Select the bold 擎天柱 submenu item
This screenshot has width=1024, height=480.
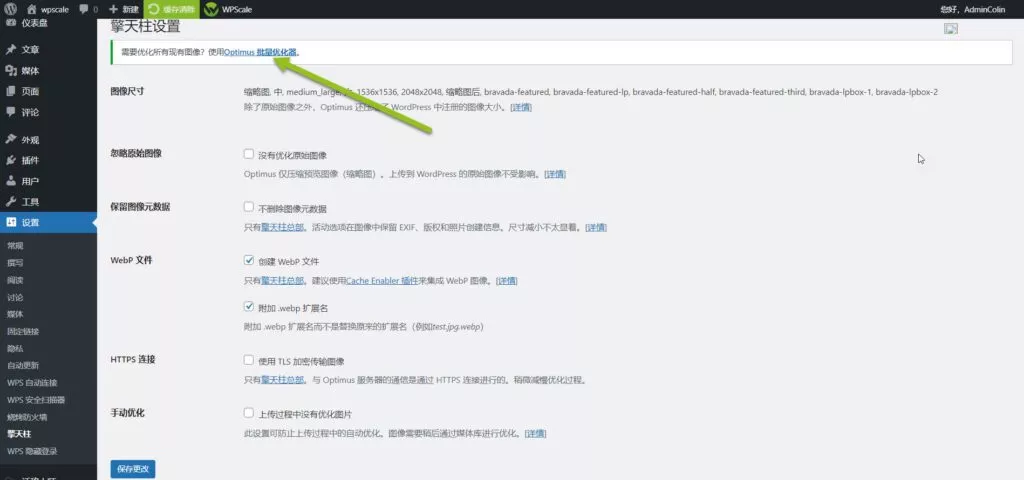click(x=19, y=434)
